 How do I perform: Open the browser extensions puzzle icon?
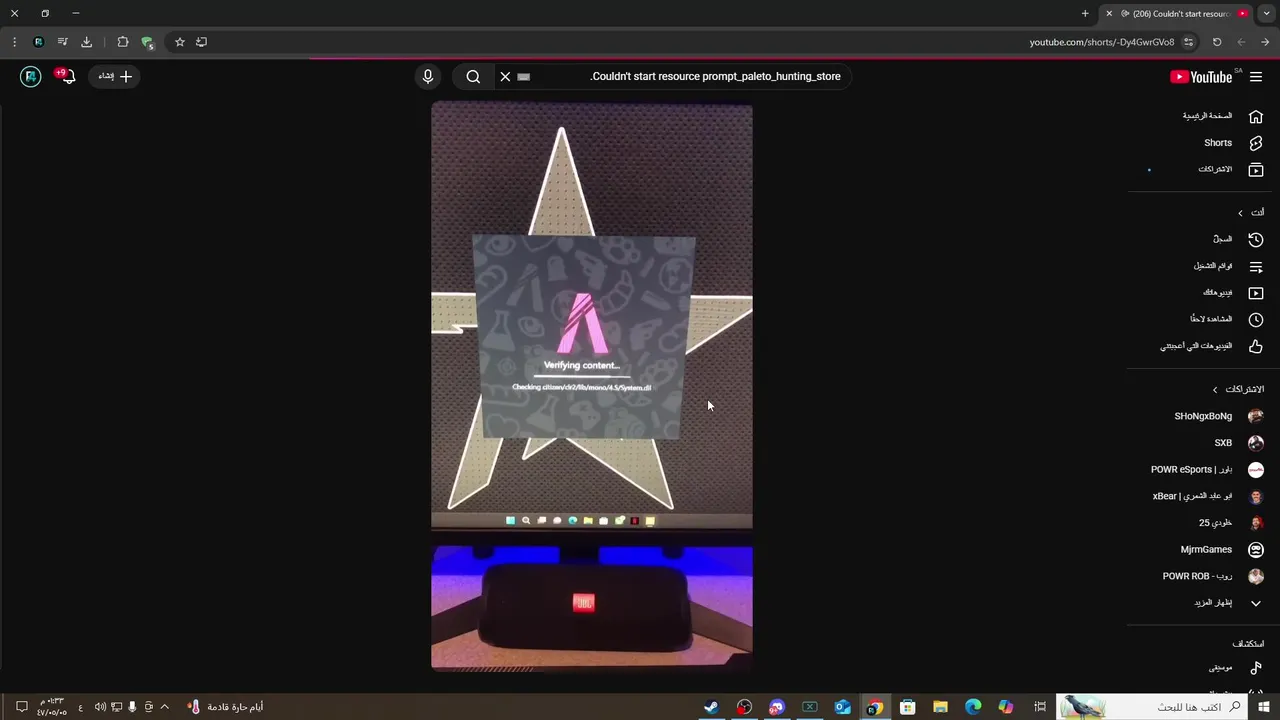point(123,42)
